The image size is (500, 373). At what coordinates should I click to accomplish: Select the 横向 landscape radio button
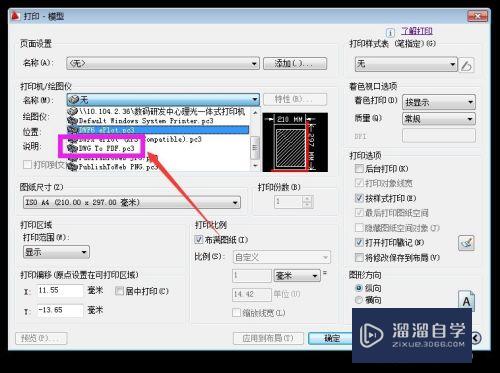pyautogui.click(x=359, y=300)
